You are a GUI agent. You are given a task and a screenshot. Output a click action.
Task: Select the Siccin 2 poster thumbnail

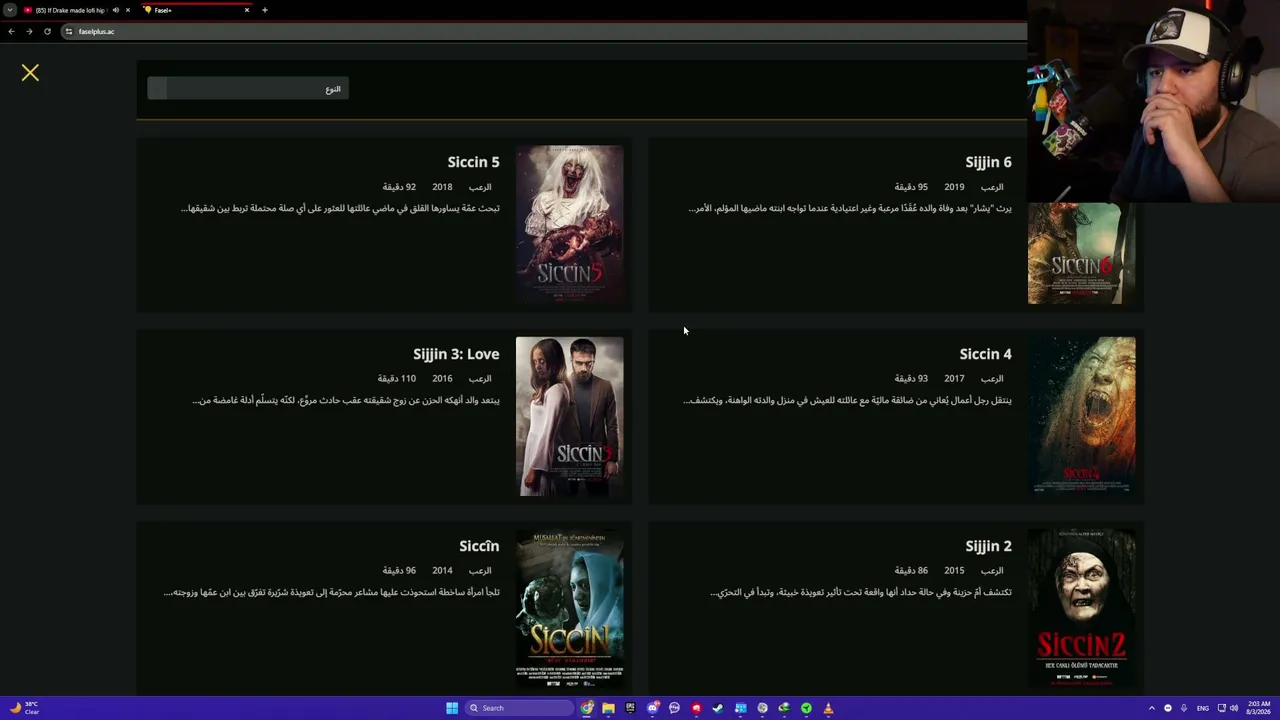(x=1081, y=608)
